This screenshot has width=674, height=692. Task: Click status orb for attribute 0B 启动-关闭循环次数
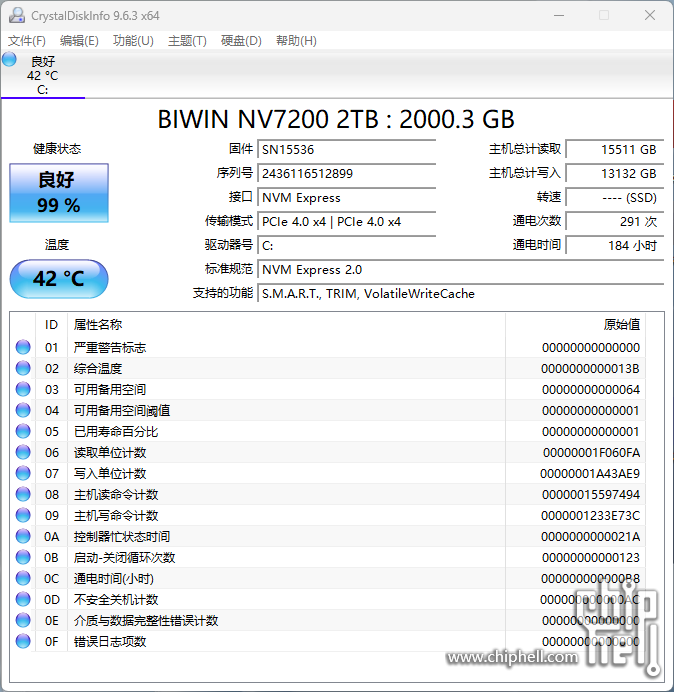pos(23,557)
